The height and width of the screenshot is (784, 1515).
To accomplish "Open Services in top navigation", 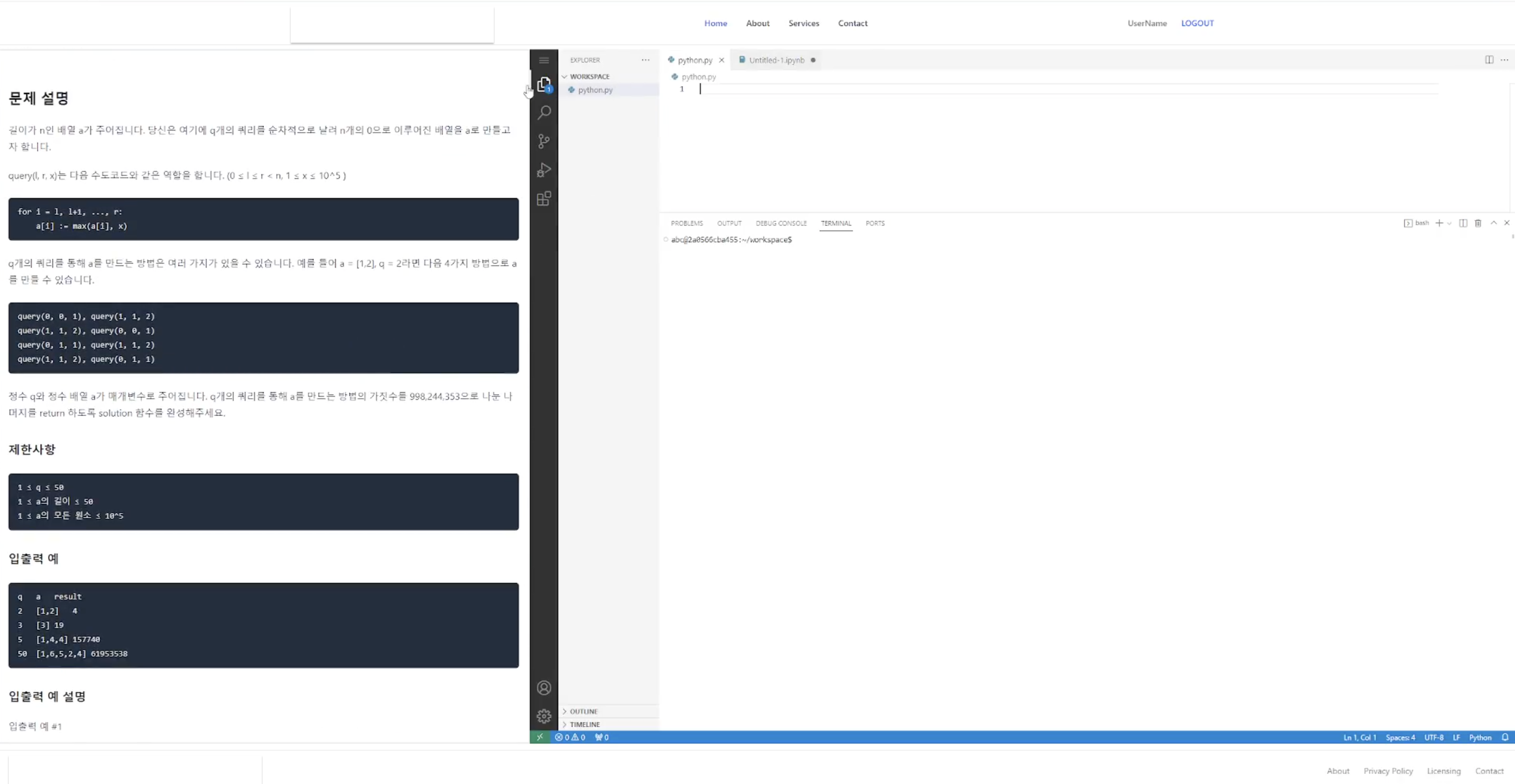I will tap(803, 23).
